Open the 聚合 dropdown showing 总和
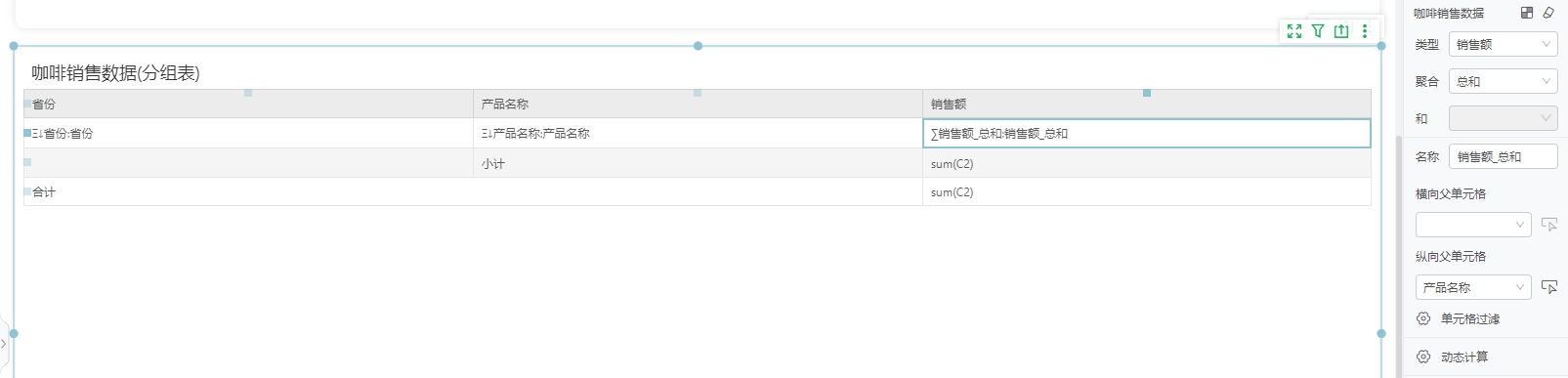This screenshot has height=378, width=1568. tap(1504, 81)
